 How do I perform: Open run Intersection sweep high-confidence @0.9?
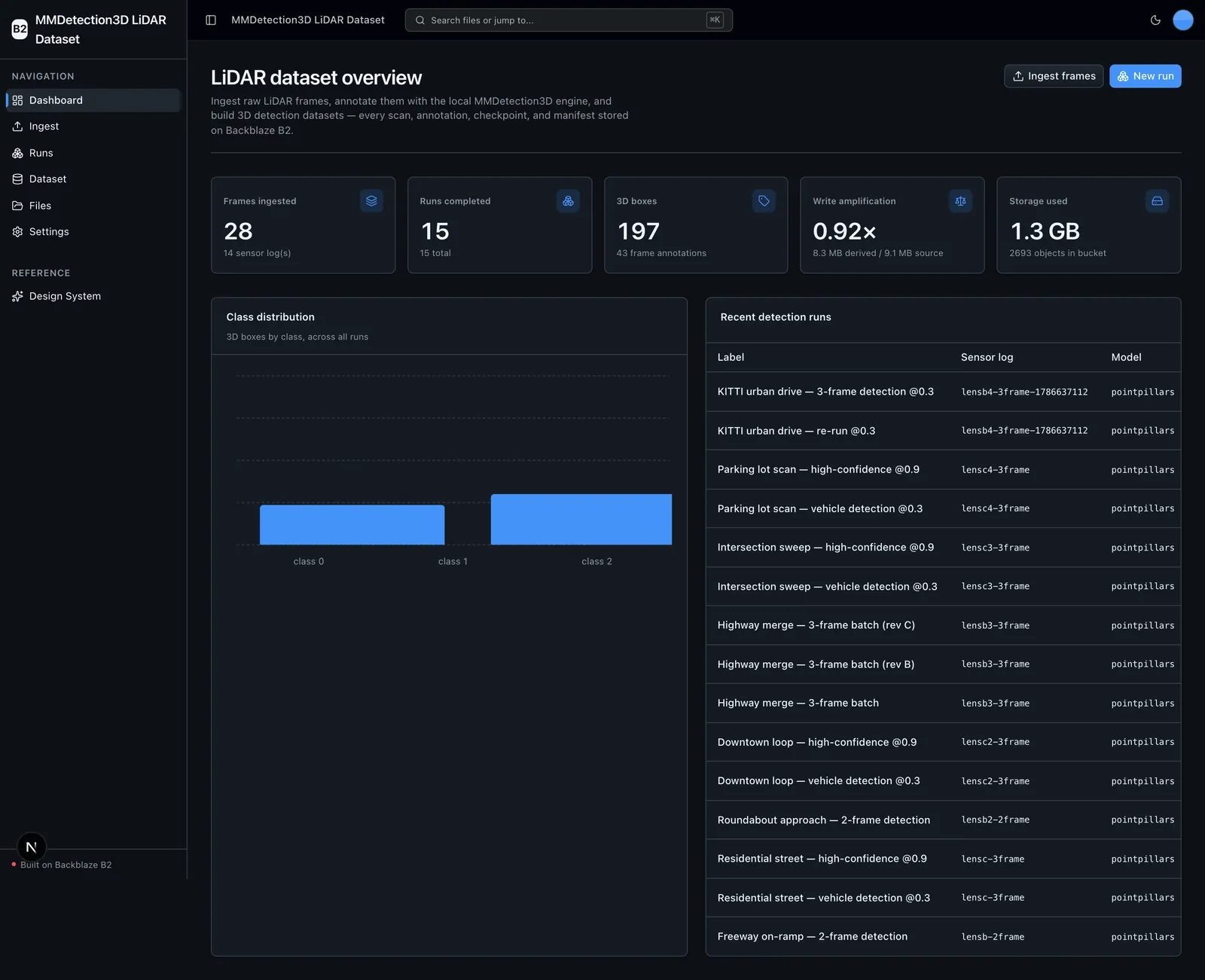pos(825,548)
